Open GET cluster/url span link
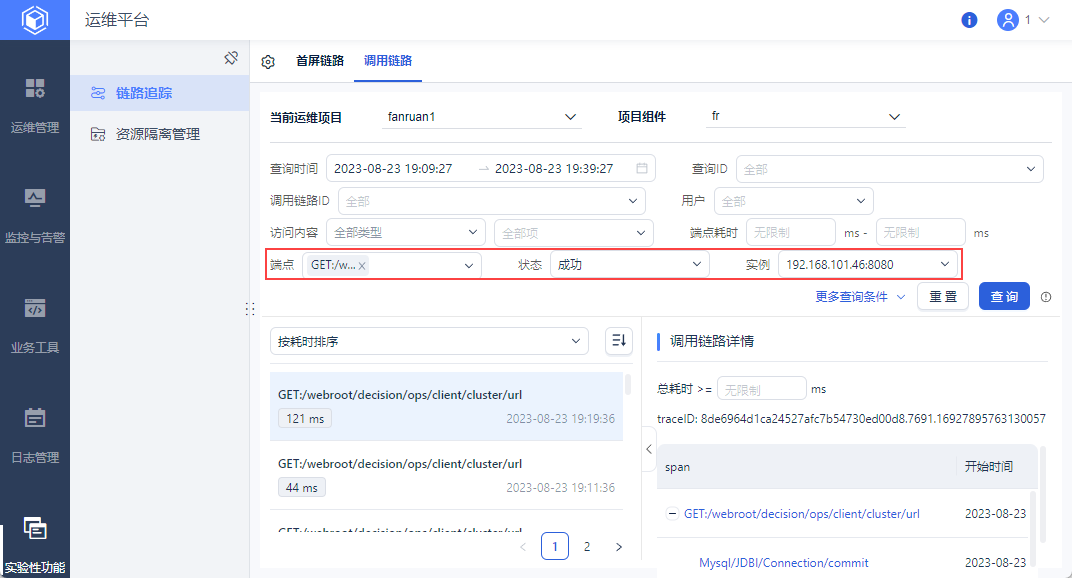This screenshot has height=578, width=1072. pyautogui.click(x=802, y=514)
